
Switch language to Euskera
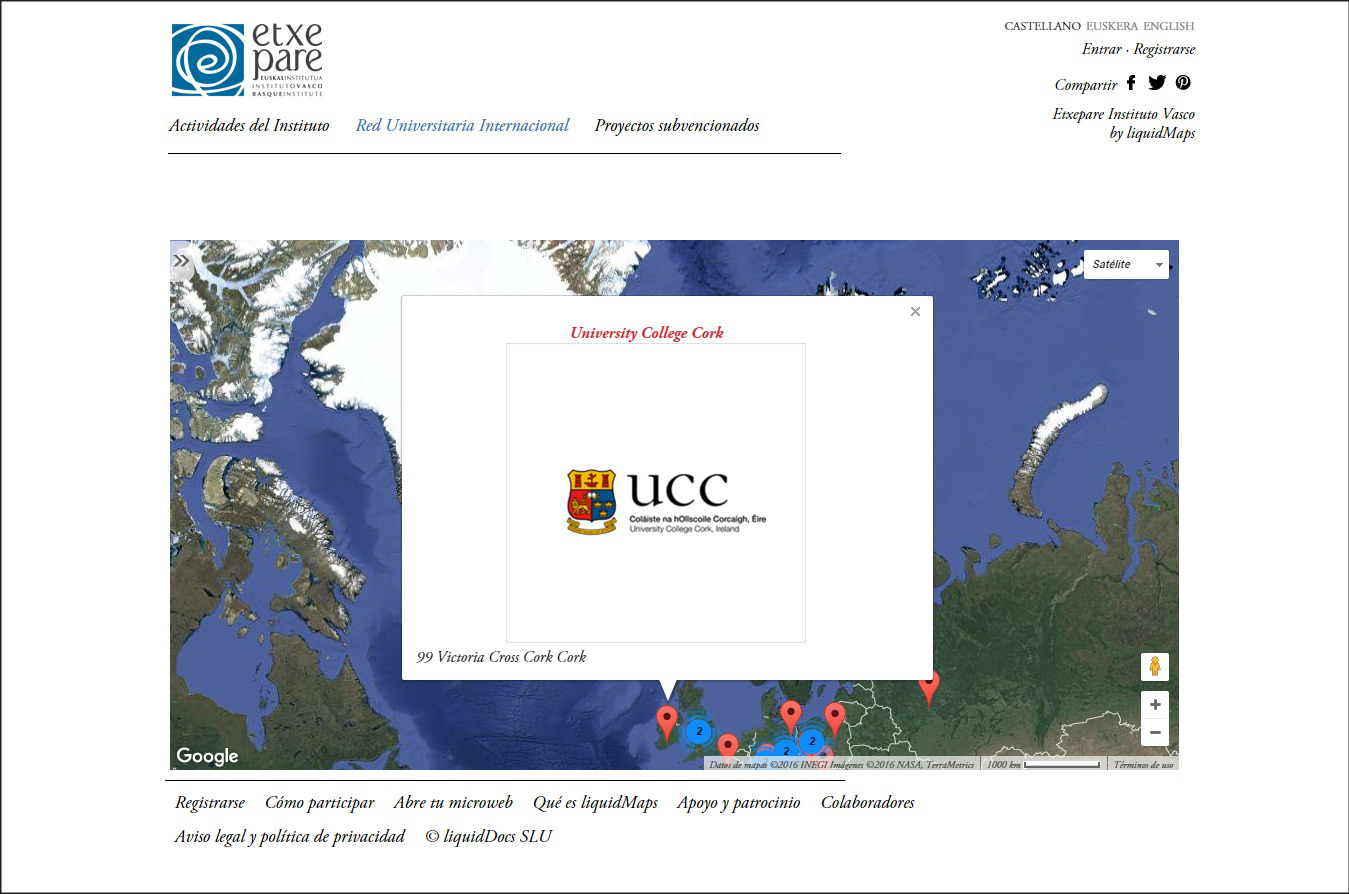click(x=1112, y=26)
